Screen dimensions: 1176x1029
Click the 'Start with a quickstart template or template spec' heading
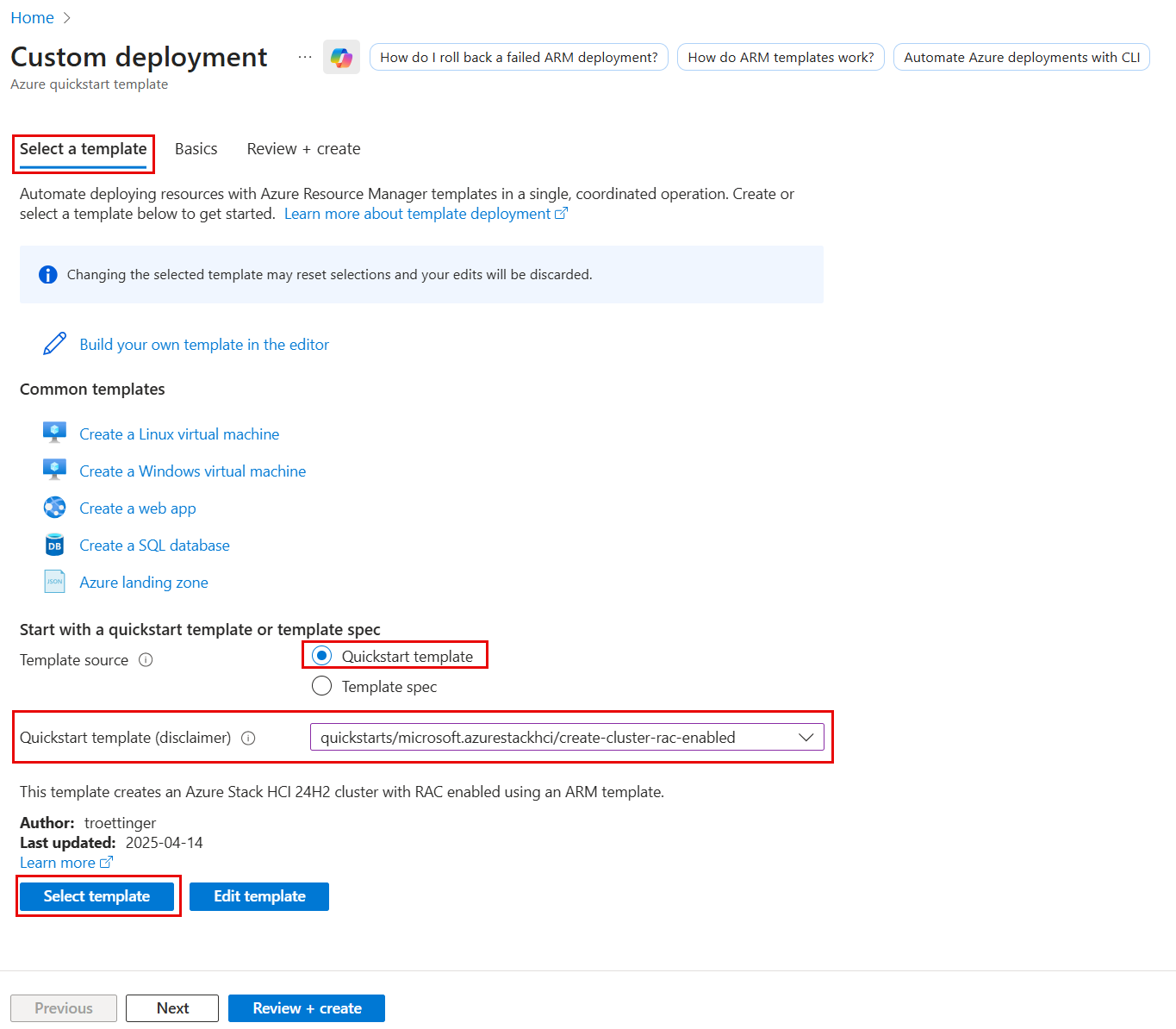point(200,630)
